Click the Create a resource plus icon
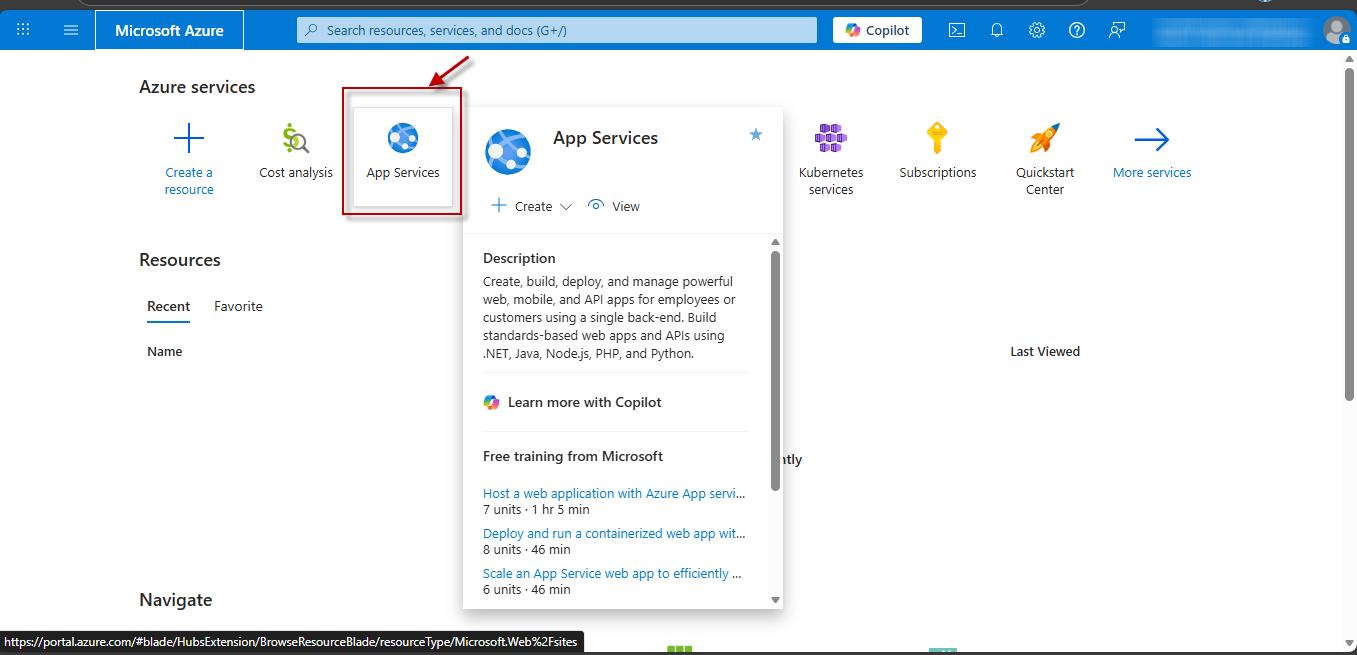Viewport: 1357px width, 655px height. pos(189,139)
